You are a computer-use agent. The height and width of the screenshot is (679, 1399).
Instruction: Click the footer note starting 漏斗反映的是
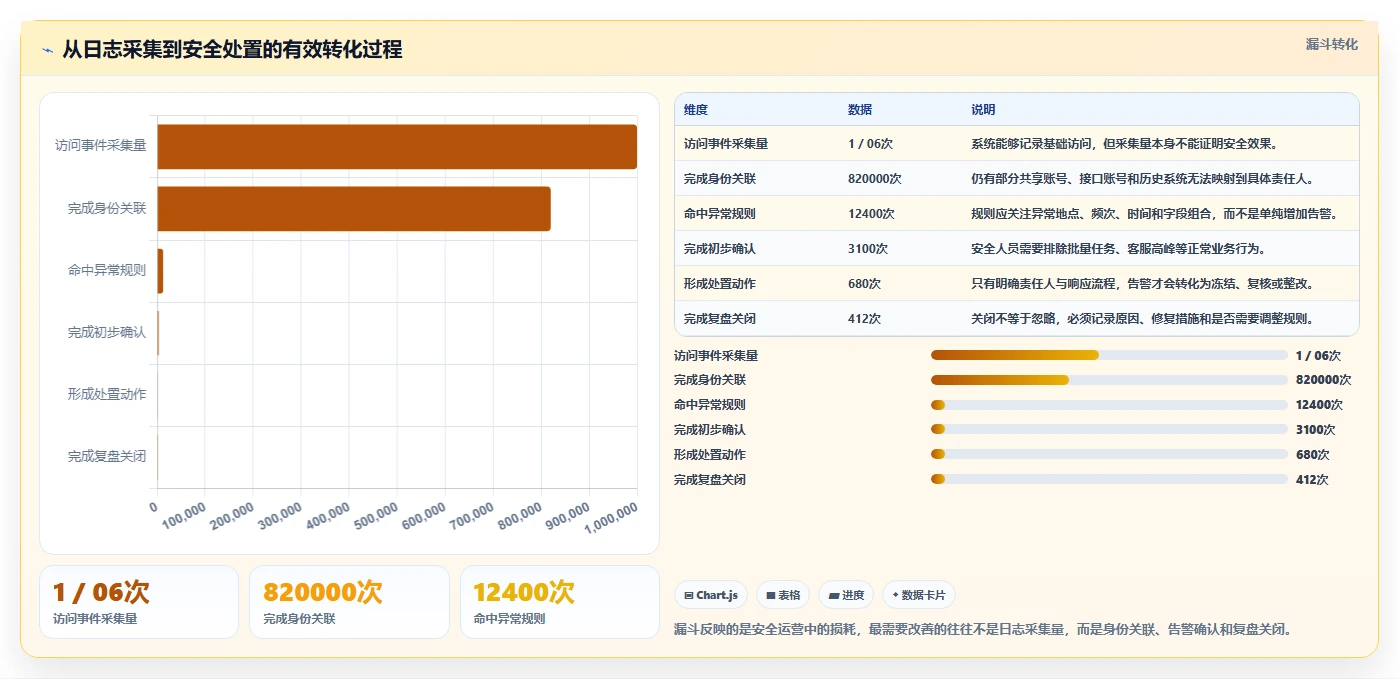click(x=984, y=629)
